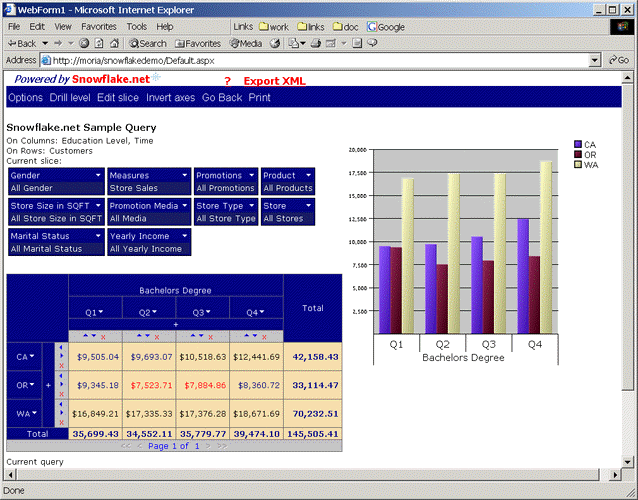This screenshot has width=638, height=500.
Task: Open the Tools menu
Action: click(x=137, y=26)
